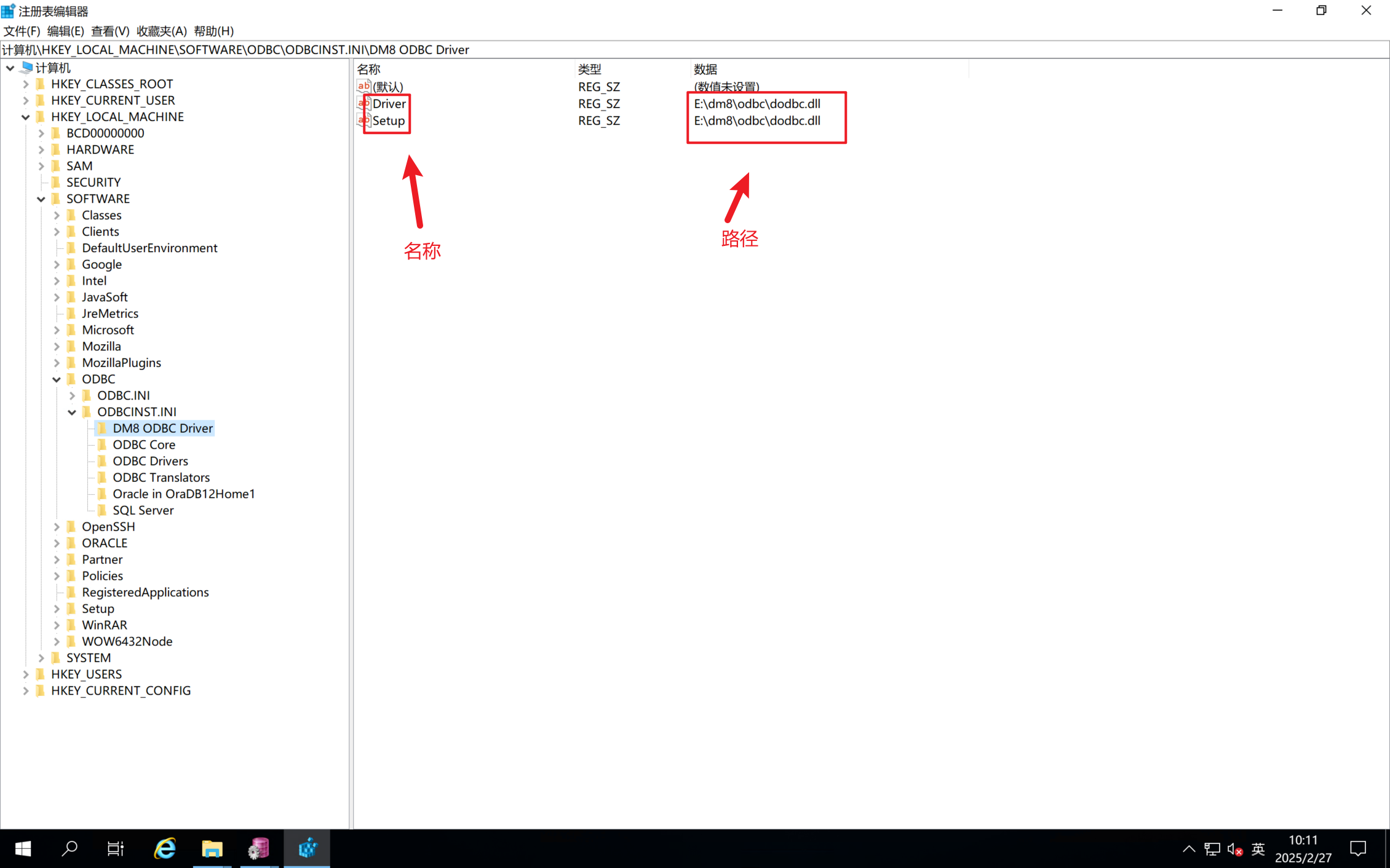The image size is (1390, 868).
Task: Click the 计算机 computer icon
Action: click(x=26, y=67)
